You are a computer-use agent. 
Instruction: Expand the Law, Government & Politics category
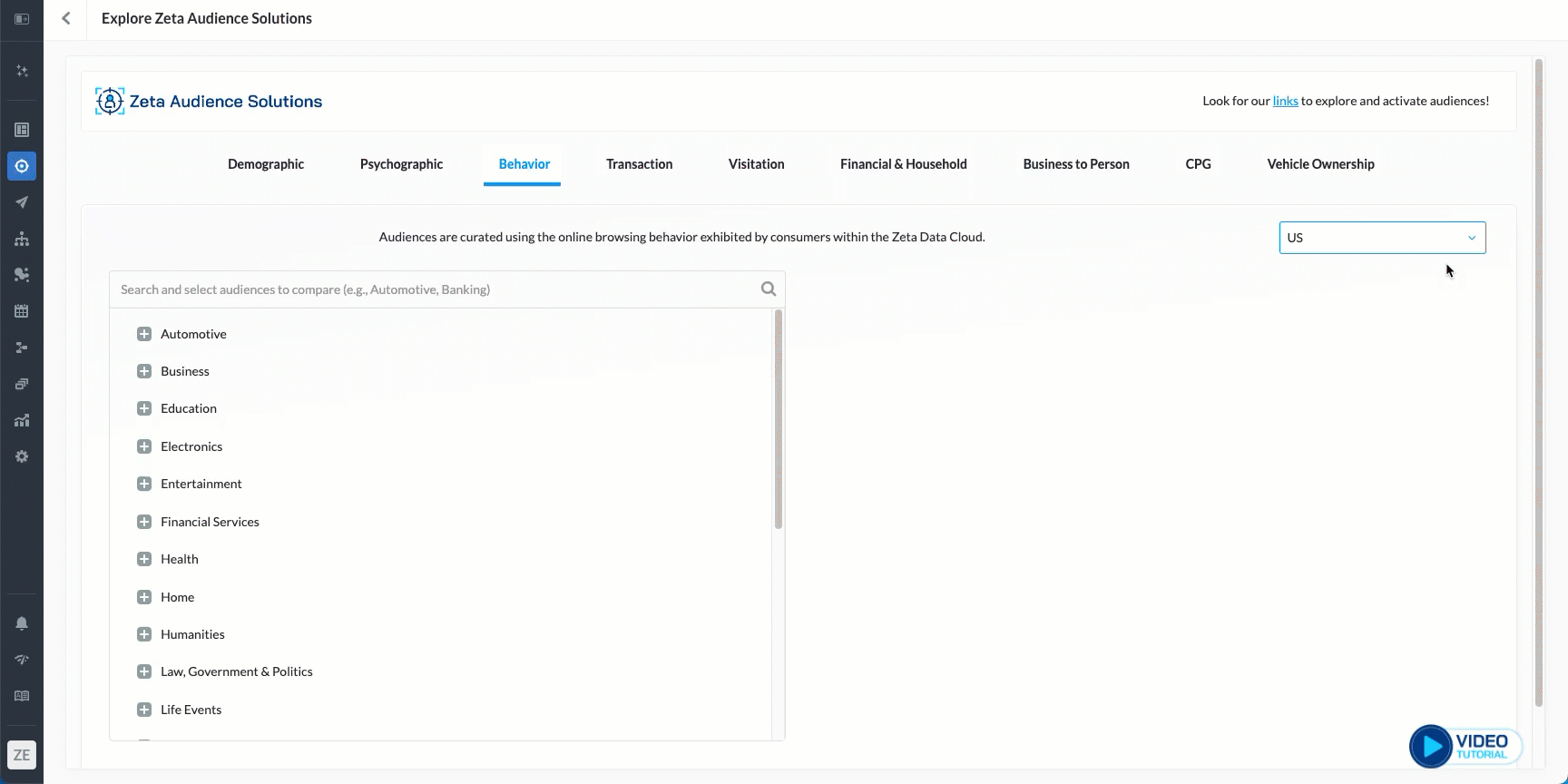(x=144, y=671)
